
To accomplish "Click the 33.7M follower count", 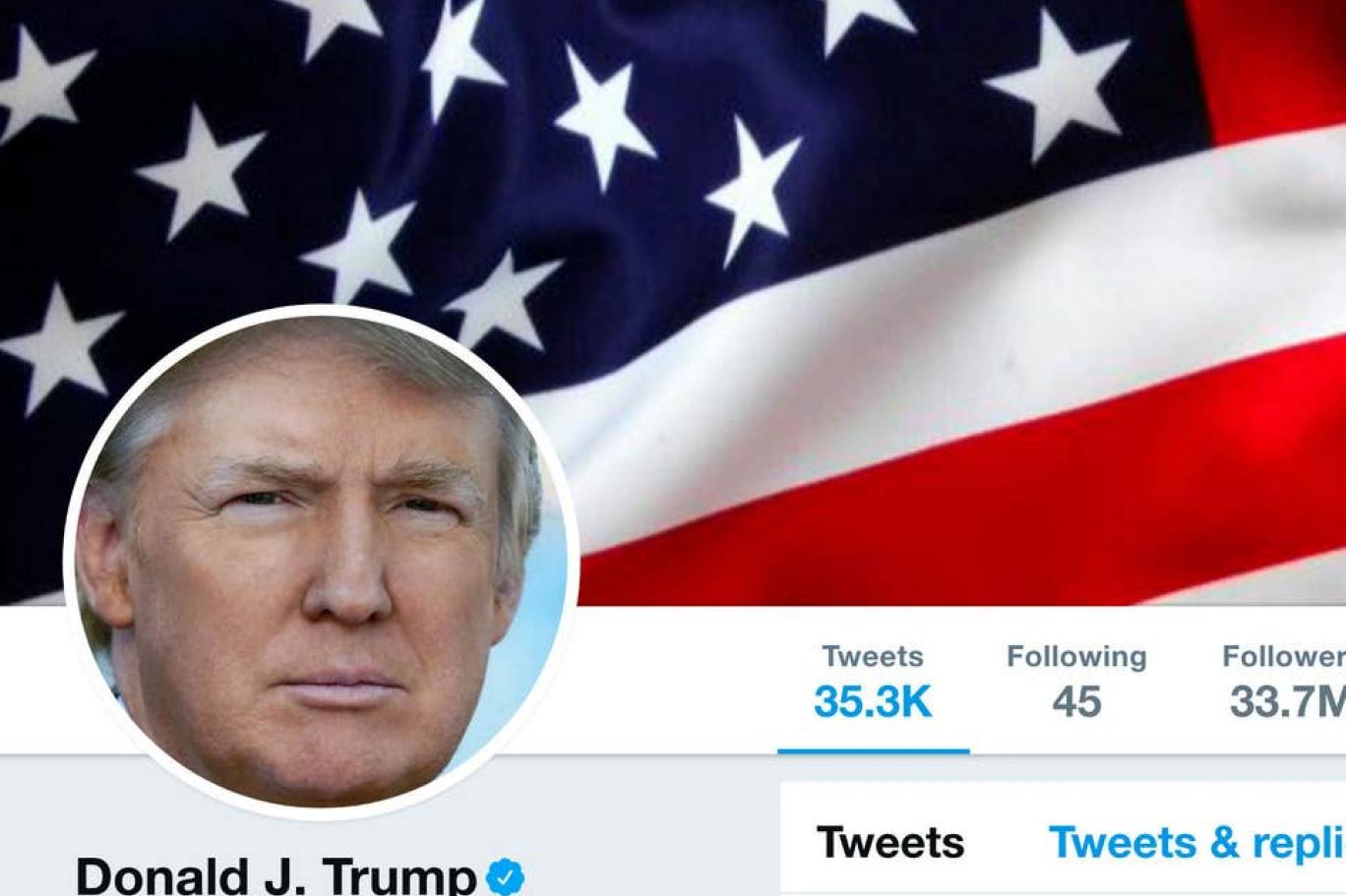I will pos(1287,702).
